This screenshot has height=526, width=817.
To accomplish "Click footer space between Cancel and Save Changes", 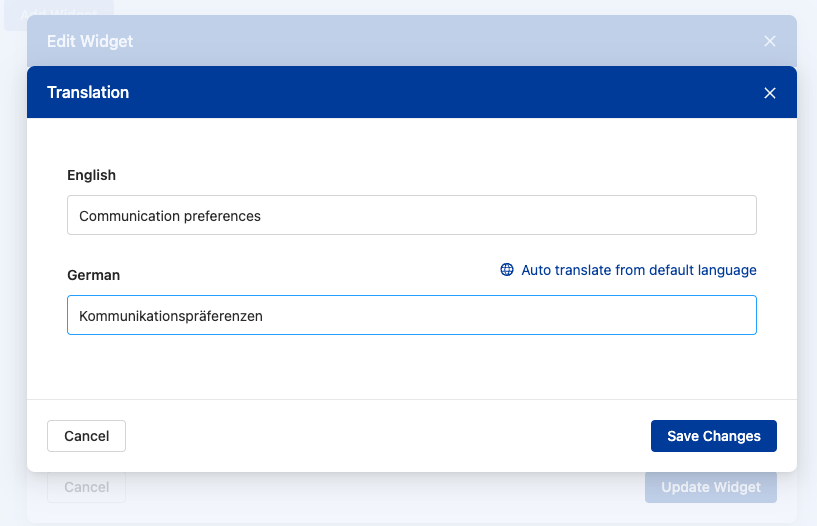I will [x=390, y=436].
